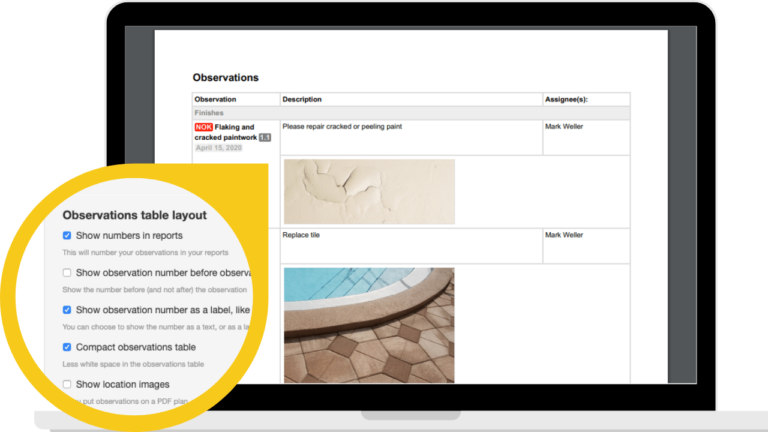Open the cracked paint photo thumbnail
Viewport: 768px width, 432px height.
coord(369,192)
